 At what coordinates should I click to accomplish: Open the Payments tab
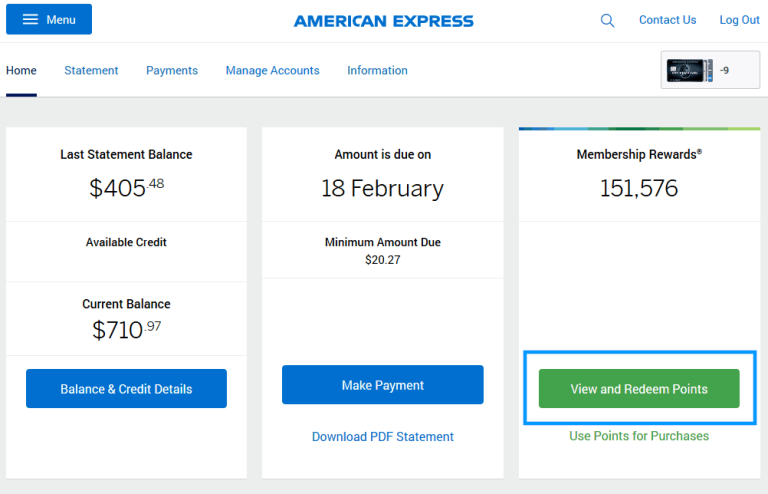[172, 71]
